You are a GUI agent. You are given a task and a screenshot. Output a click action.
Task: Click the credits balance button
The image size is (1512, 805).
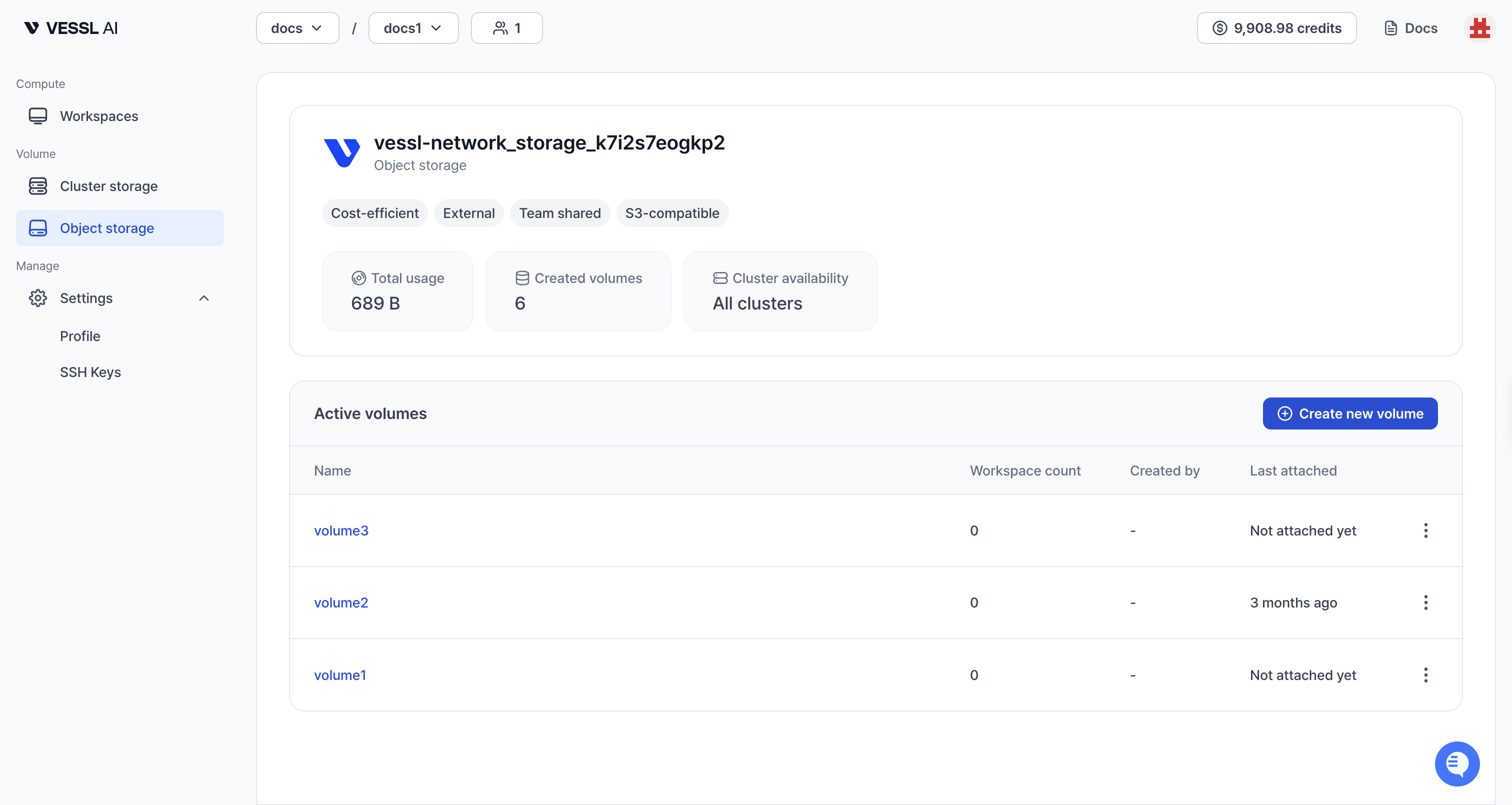tap(1276, 28)
